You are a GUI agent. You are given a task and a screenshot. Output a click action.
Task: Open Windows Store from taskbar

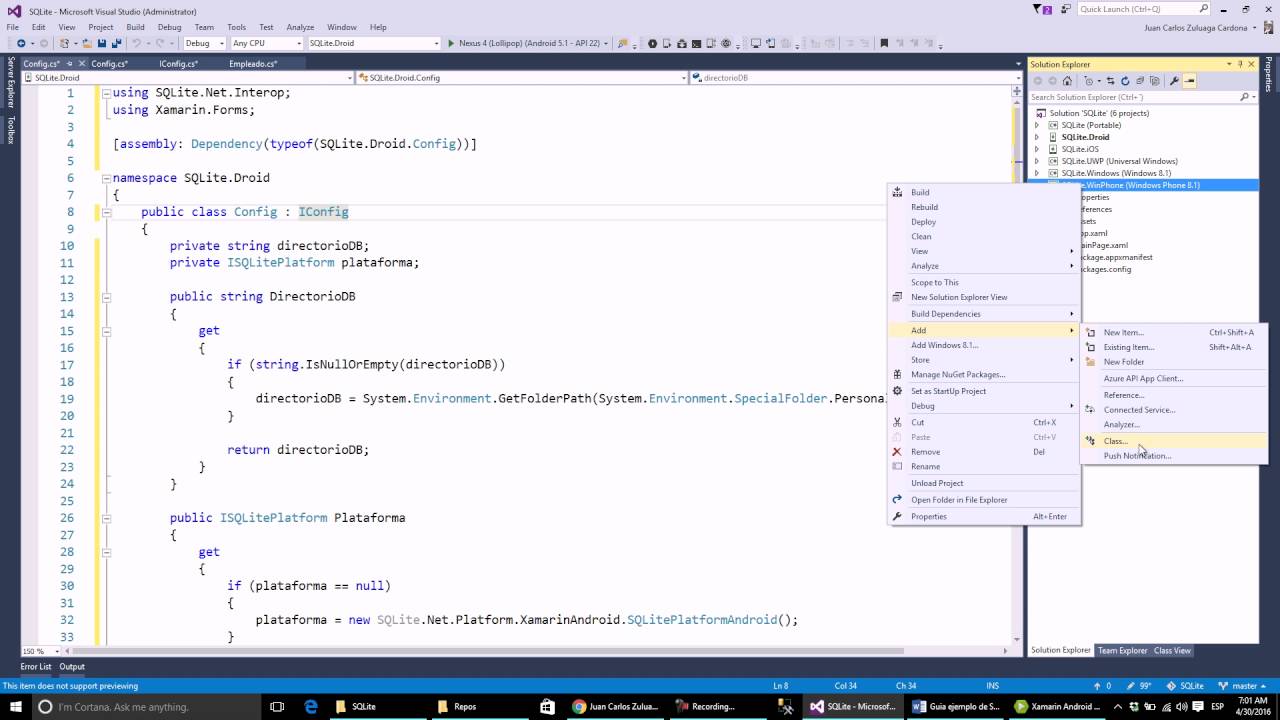coord(547,706)
